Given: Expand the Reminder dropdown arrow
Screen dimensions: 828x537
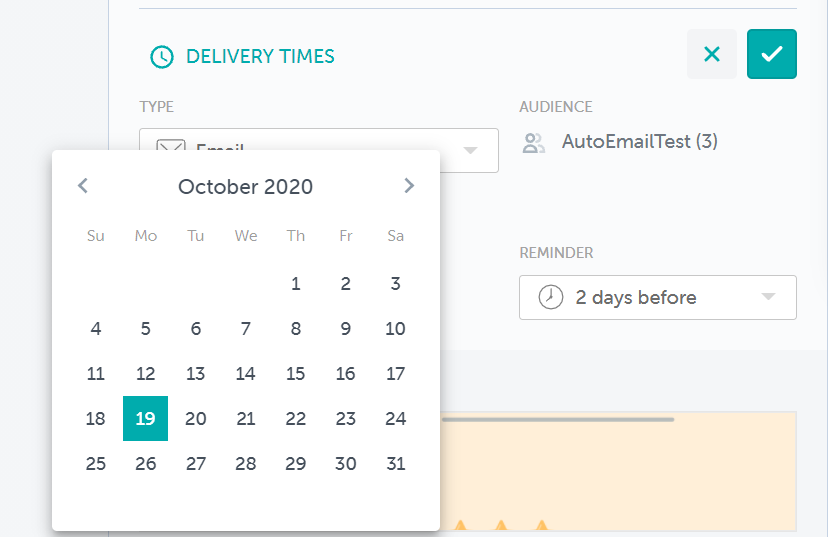Looking at the screenshot, I should point(768,298).
